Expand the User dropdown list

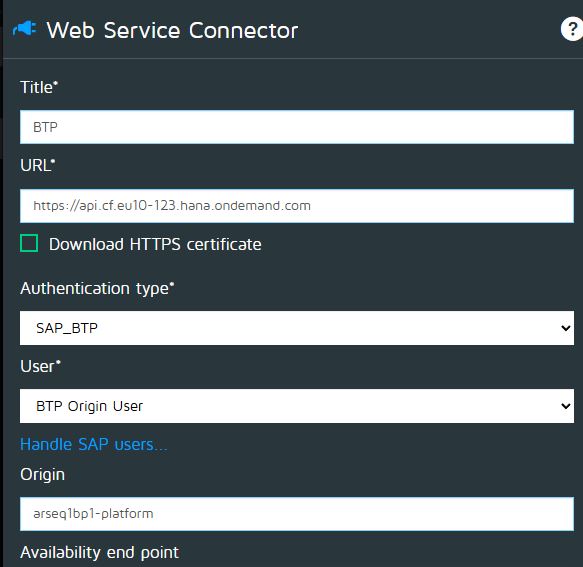tap(297, 406)
